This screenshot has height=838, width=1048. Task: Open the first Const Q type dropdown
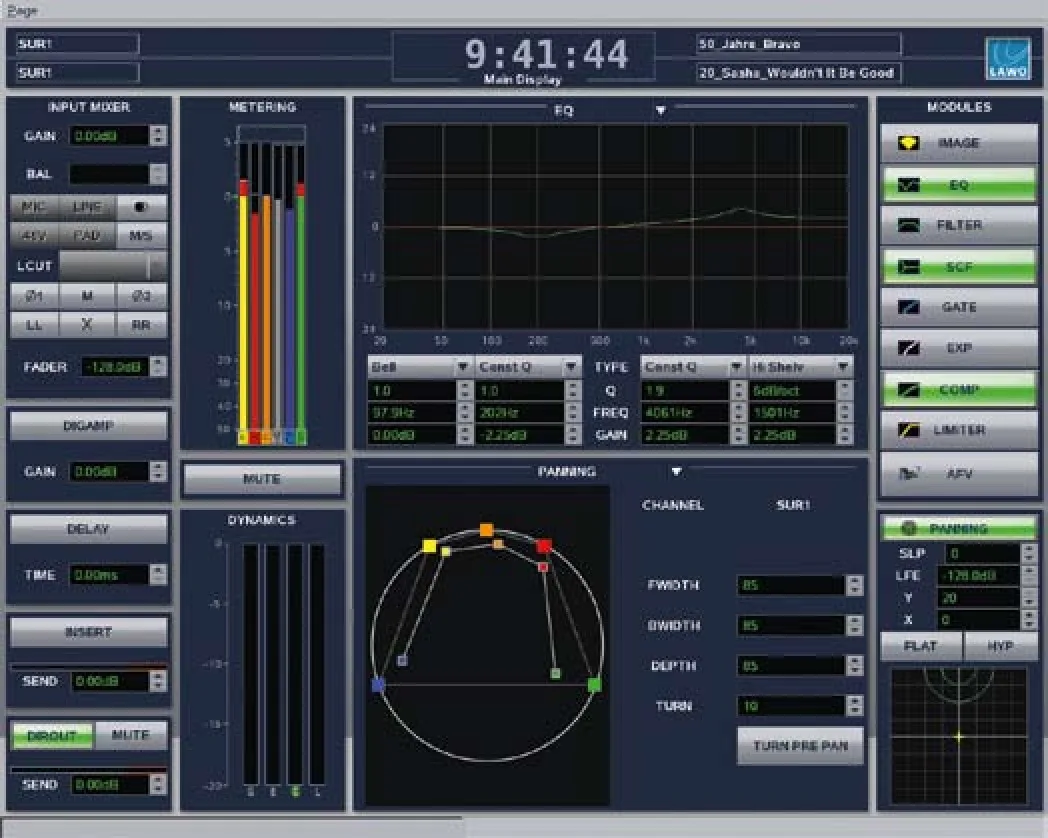click(571, 366)
